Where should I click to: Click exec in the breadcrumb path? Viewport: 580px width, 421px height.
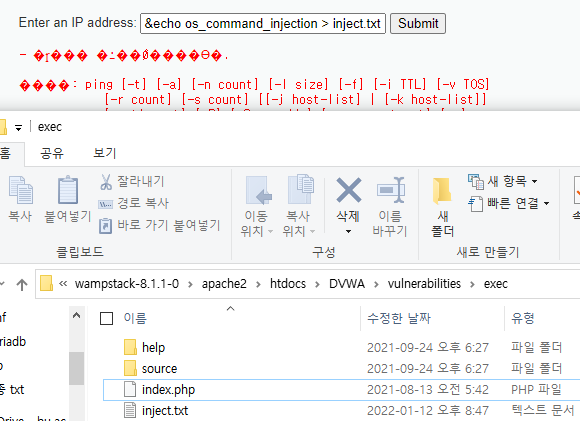pos(496,284)
